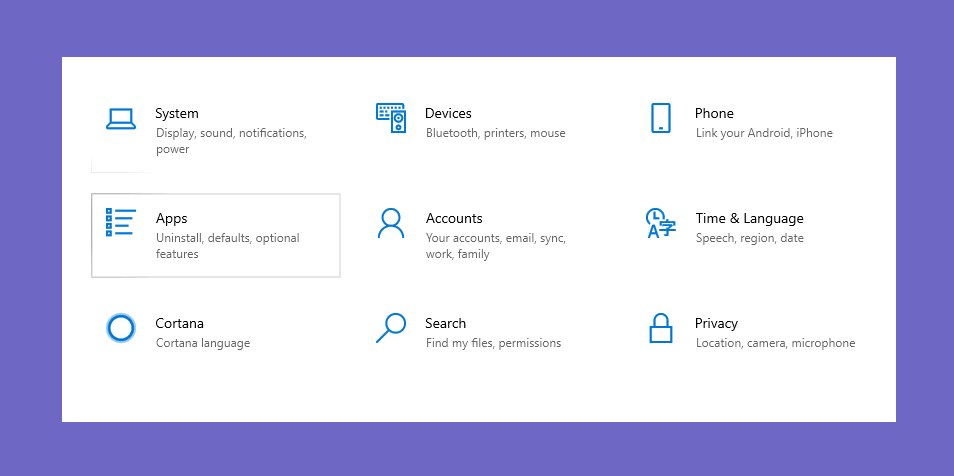The height and width of the screenshot is (476, 954).
Task: Open the Accounts category title
Action: coord(454,218)
